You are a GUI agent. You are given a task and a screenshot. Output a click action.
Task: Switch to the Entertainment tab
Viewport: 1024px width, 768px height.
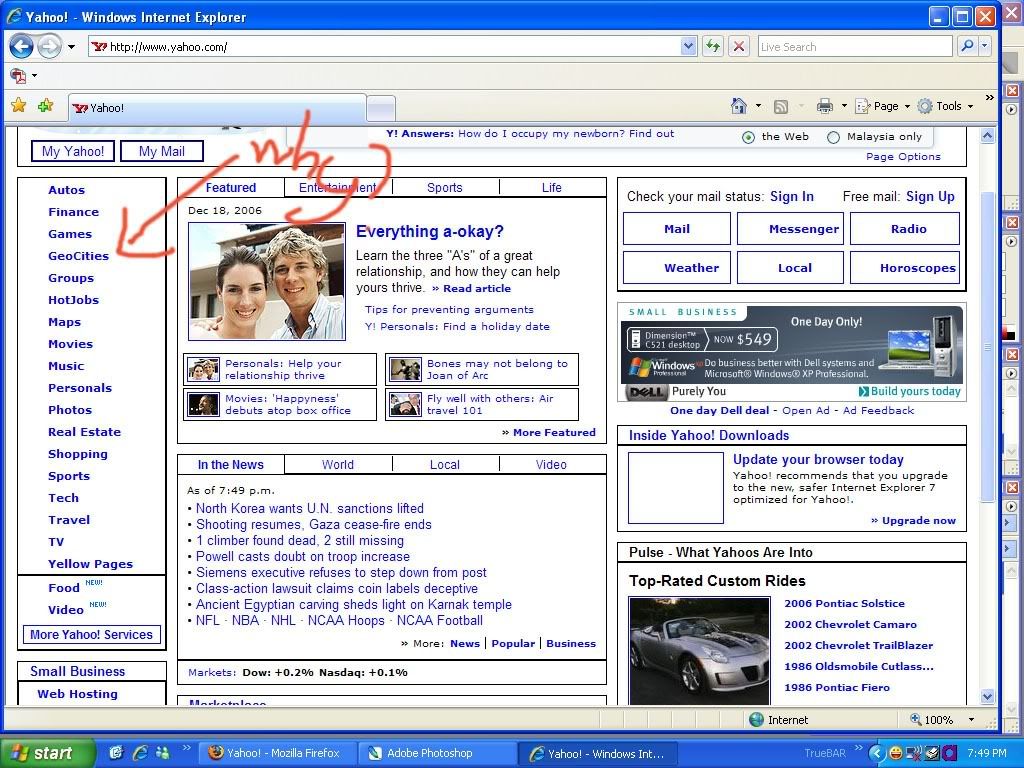point(338,188)
